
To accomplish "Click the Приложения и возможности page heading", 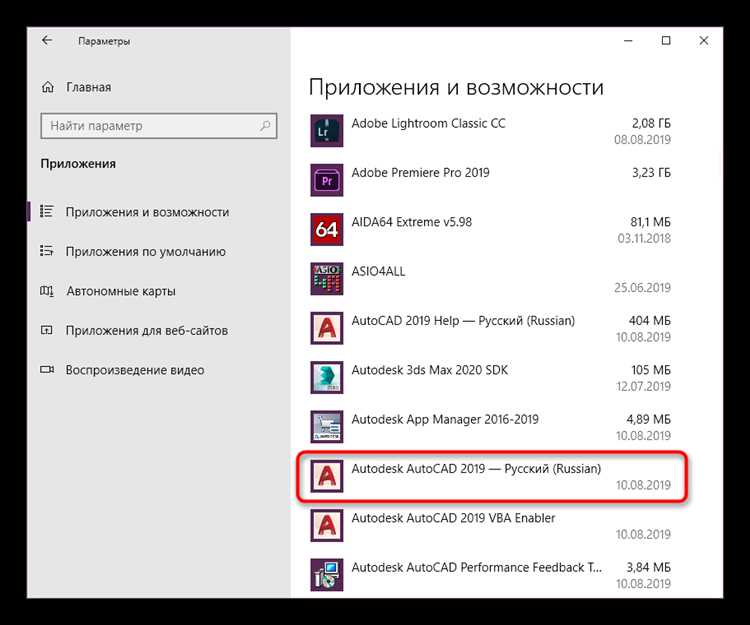I will click(456, 88).
